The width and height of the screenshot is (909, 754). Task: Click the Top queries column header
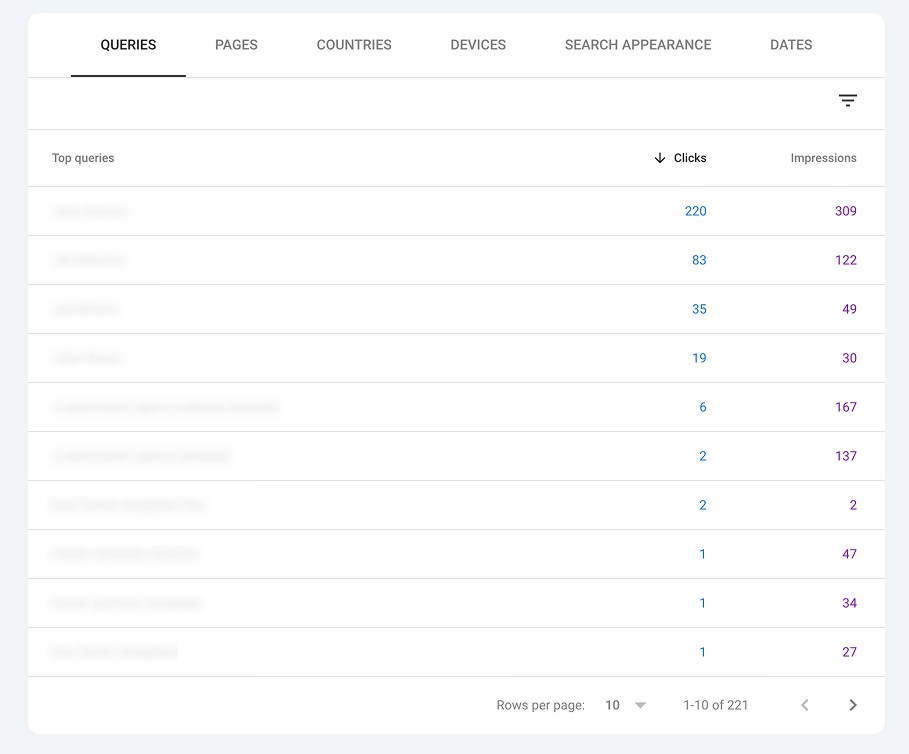[83, 158]
